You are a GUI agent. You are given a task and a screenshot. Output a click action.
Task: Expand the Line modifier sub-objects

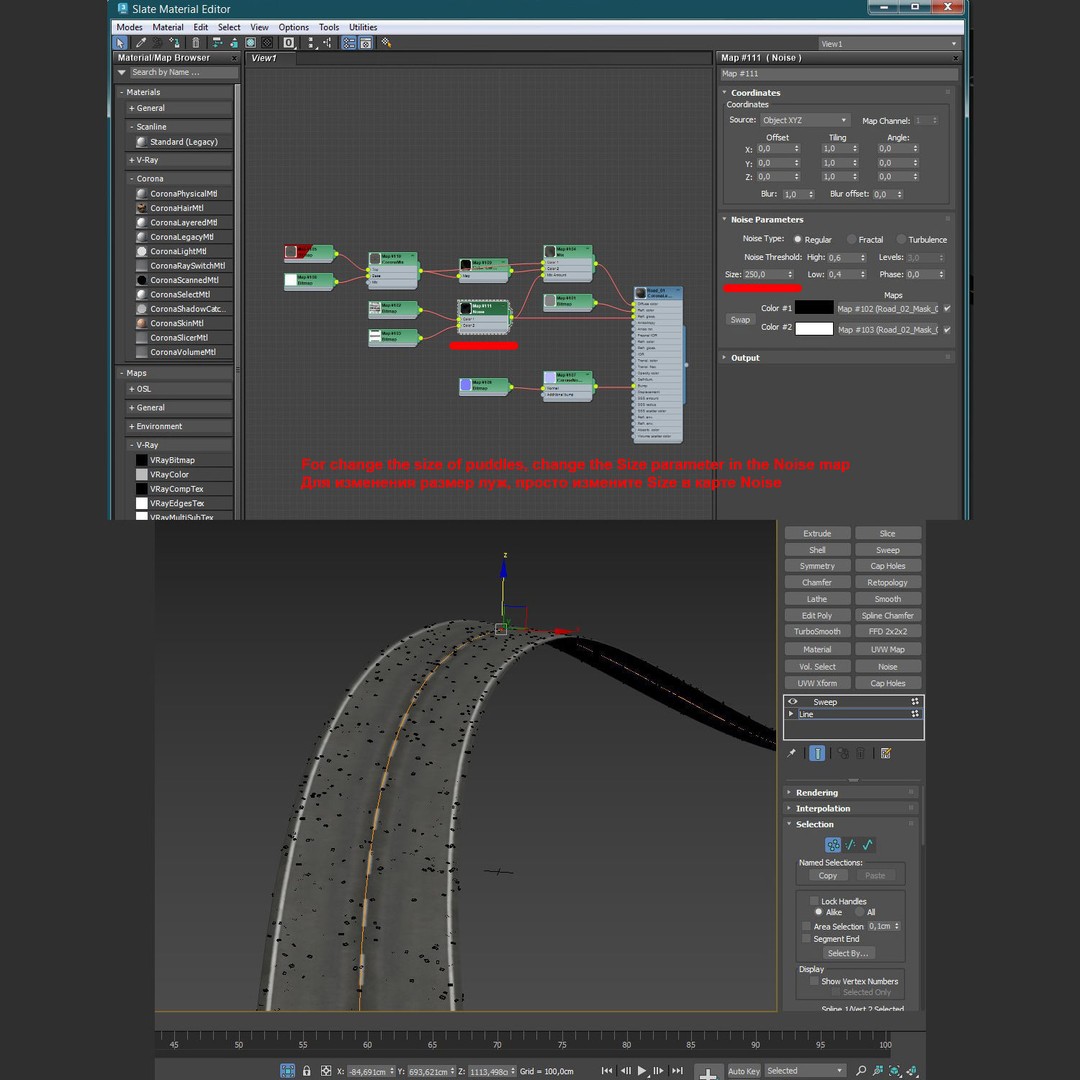click(792, 714)
